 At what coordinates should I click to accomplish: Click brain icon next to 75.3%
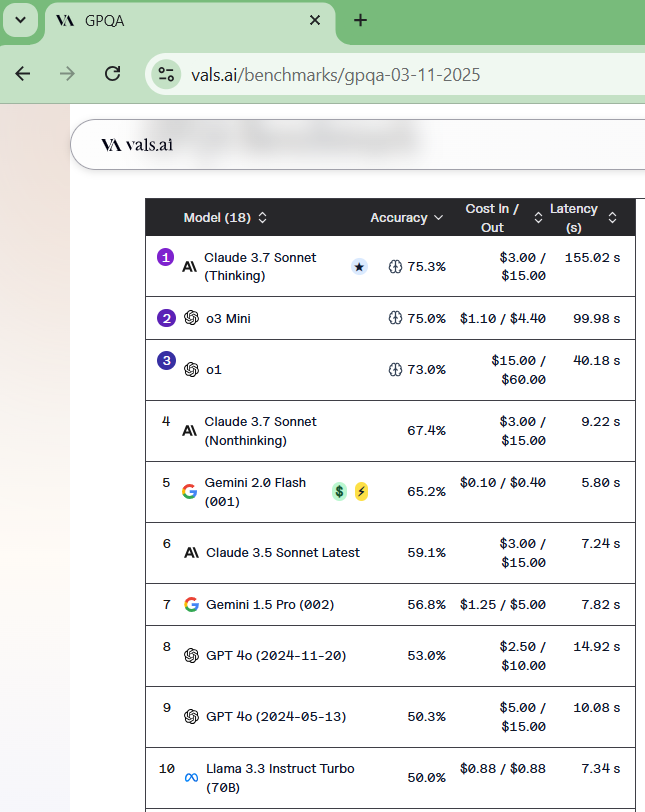[x=395, y=267]
